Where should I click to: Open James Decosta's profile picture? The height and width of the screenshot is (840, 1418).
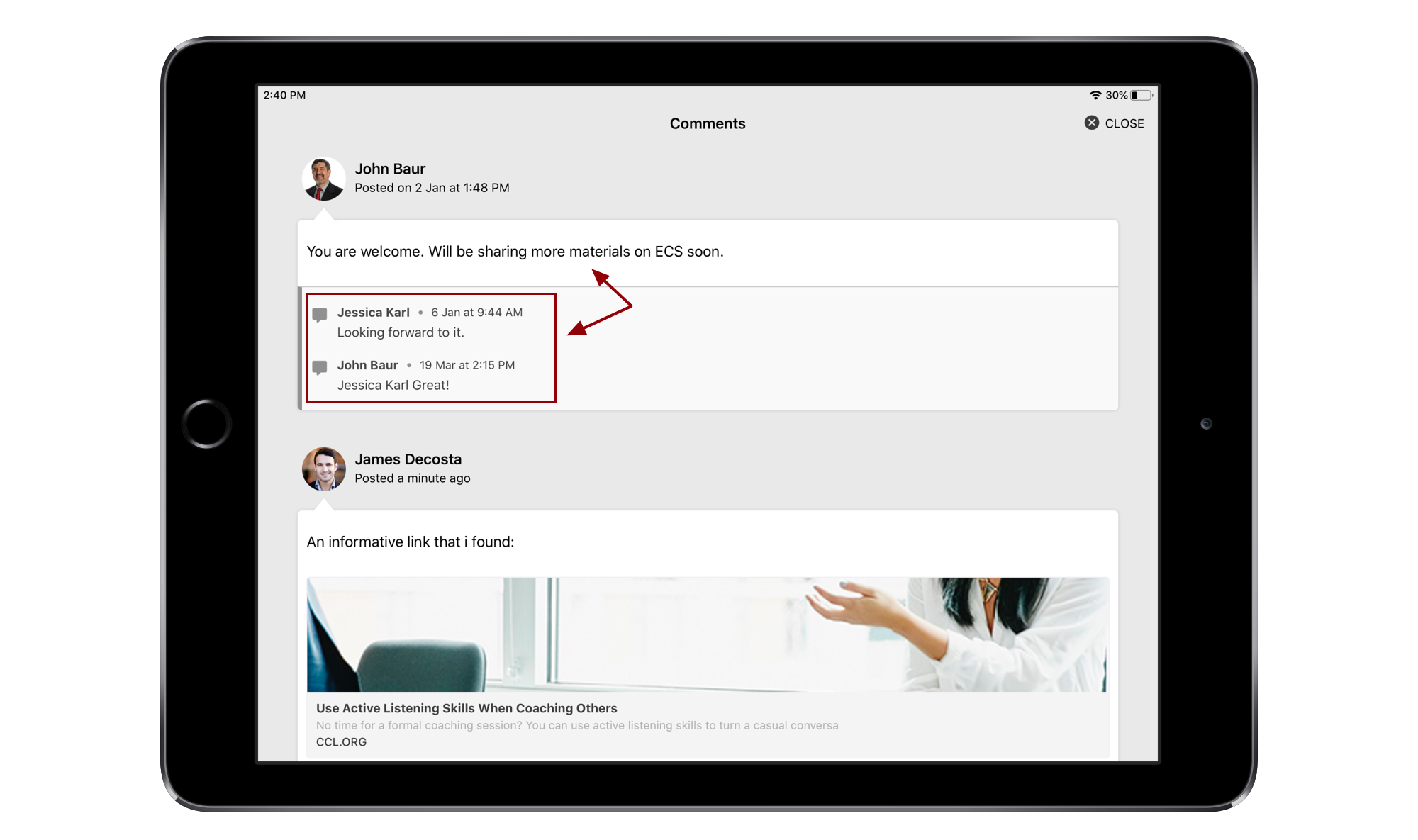tap(324, 469)
